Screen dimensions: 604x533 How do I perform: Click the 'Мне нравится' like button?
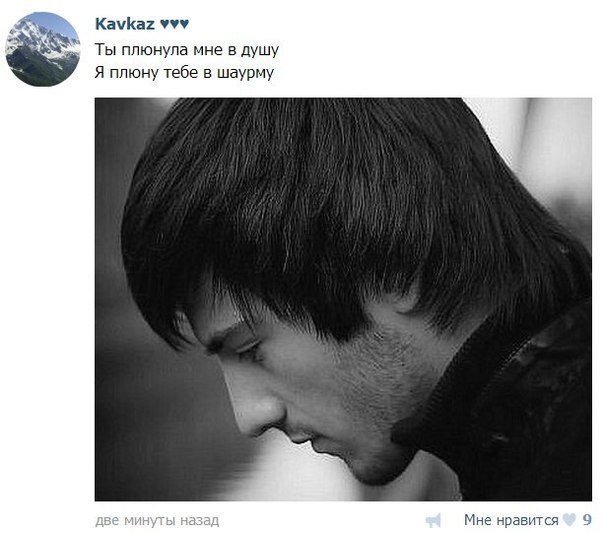click(x=511, y=520)
